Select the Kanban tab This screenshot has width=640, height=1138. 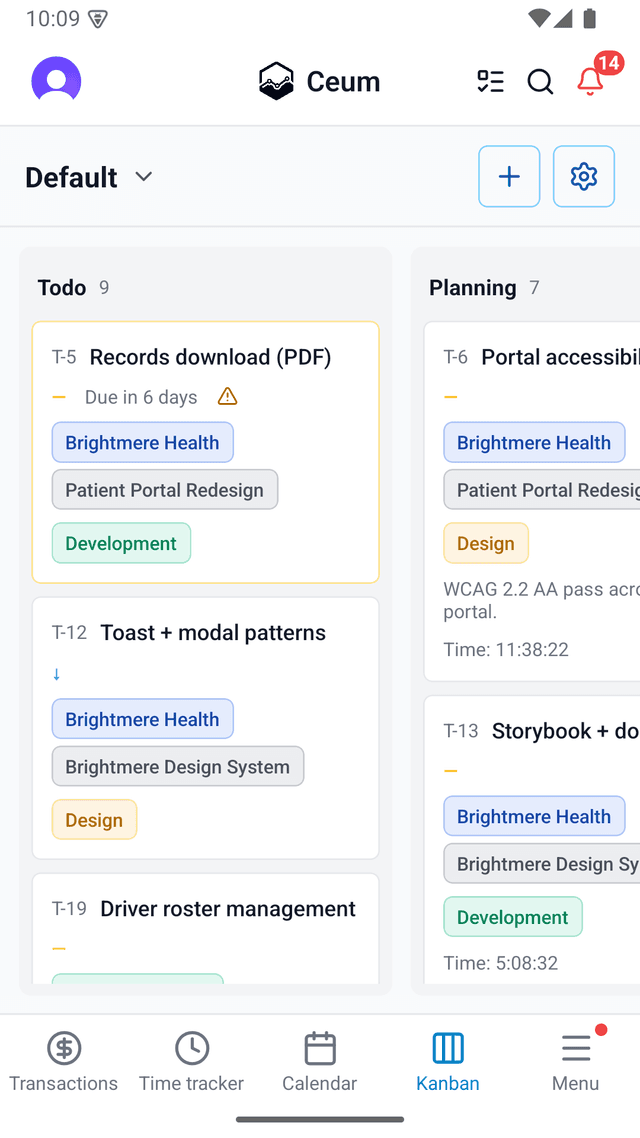pyautogui.click(x=448, y=1062)
